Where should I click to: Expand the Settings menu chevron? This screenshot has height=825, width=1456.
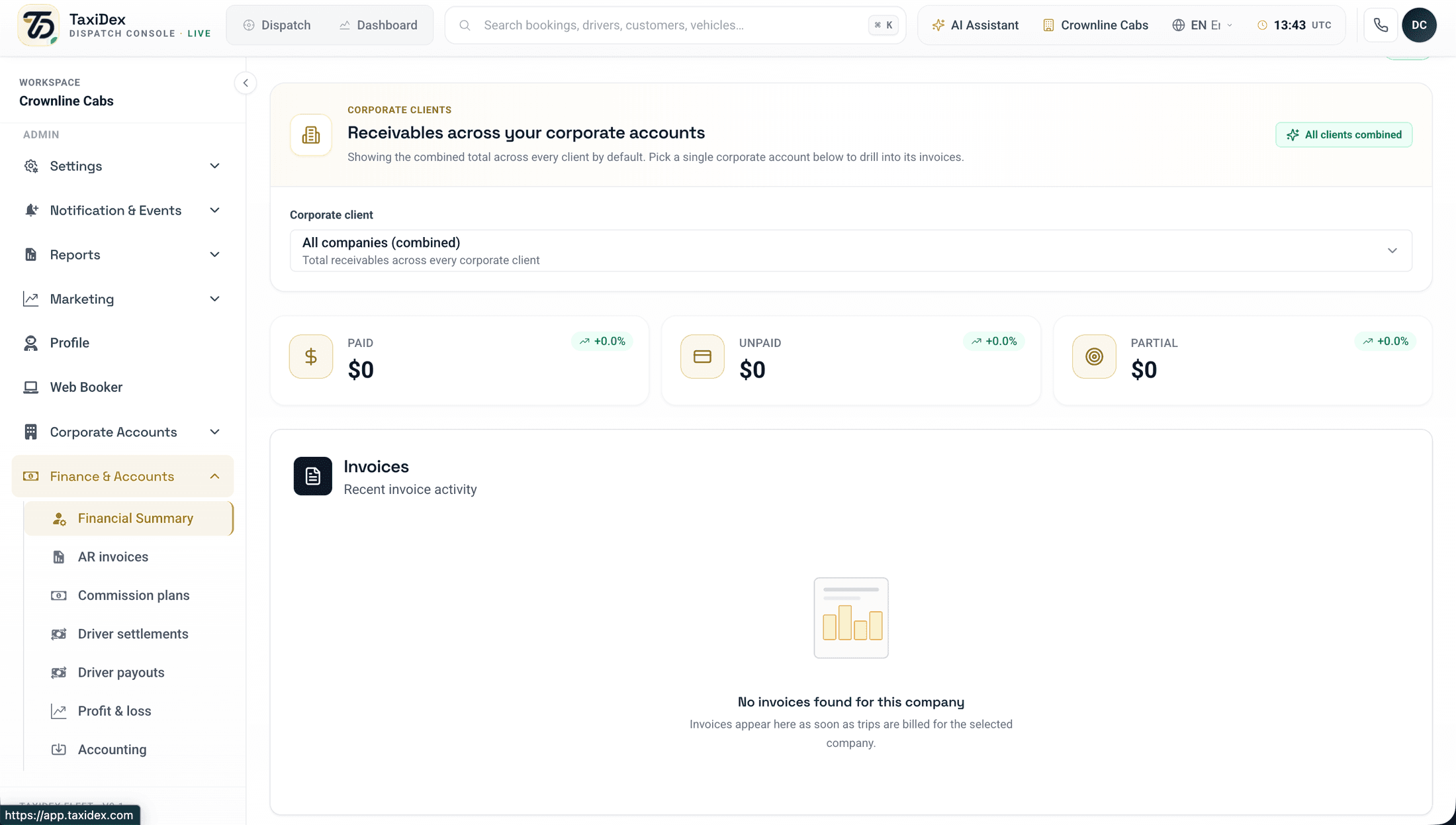[214, 166]
